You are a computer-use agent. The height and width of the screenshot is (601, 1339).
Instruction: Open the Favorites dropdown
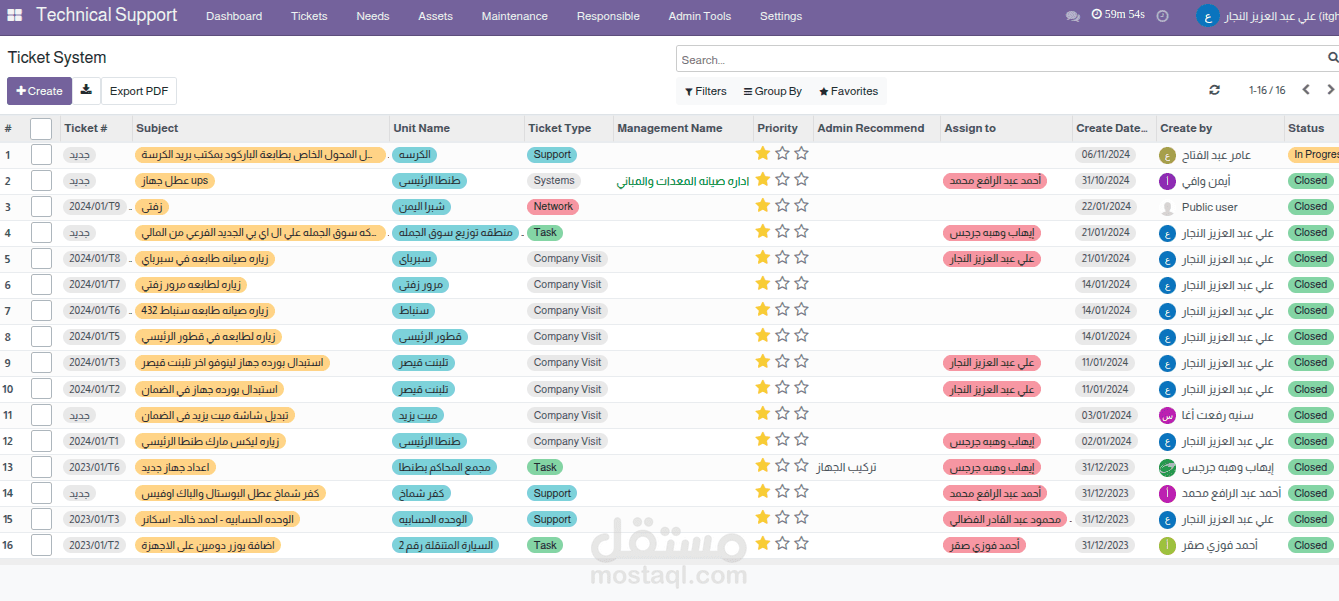pyautogui.click(x=849, y=91)
